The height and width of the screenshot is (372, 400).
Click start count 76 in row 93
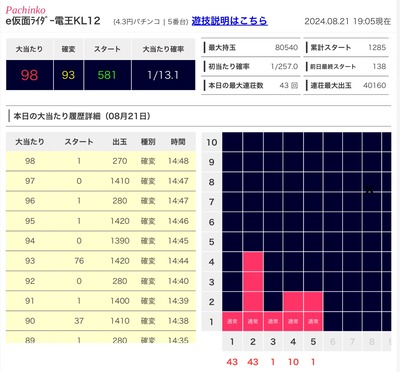click(79, 261)
